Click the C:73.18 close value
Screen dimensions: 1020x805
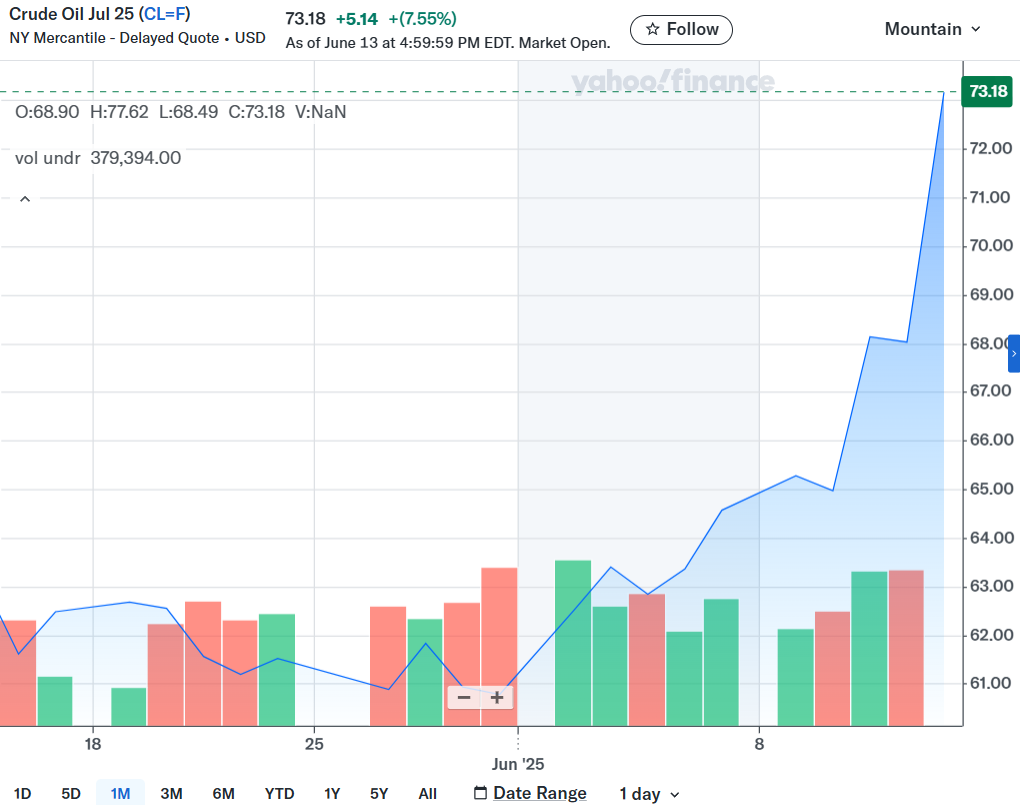coord(256,112)
